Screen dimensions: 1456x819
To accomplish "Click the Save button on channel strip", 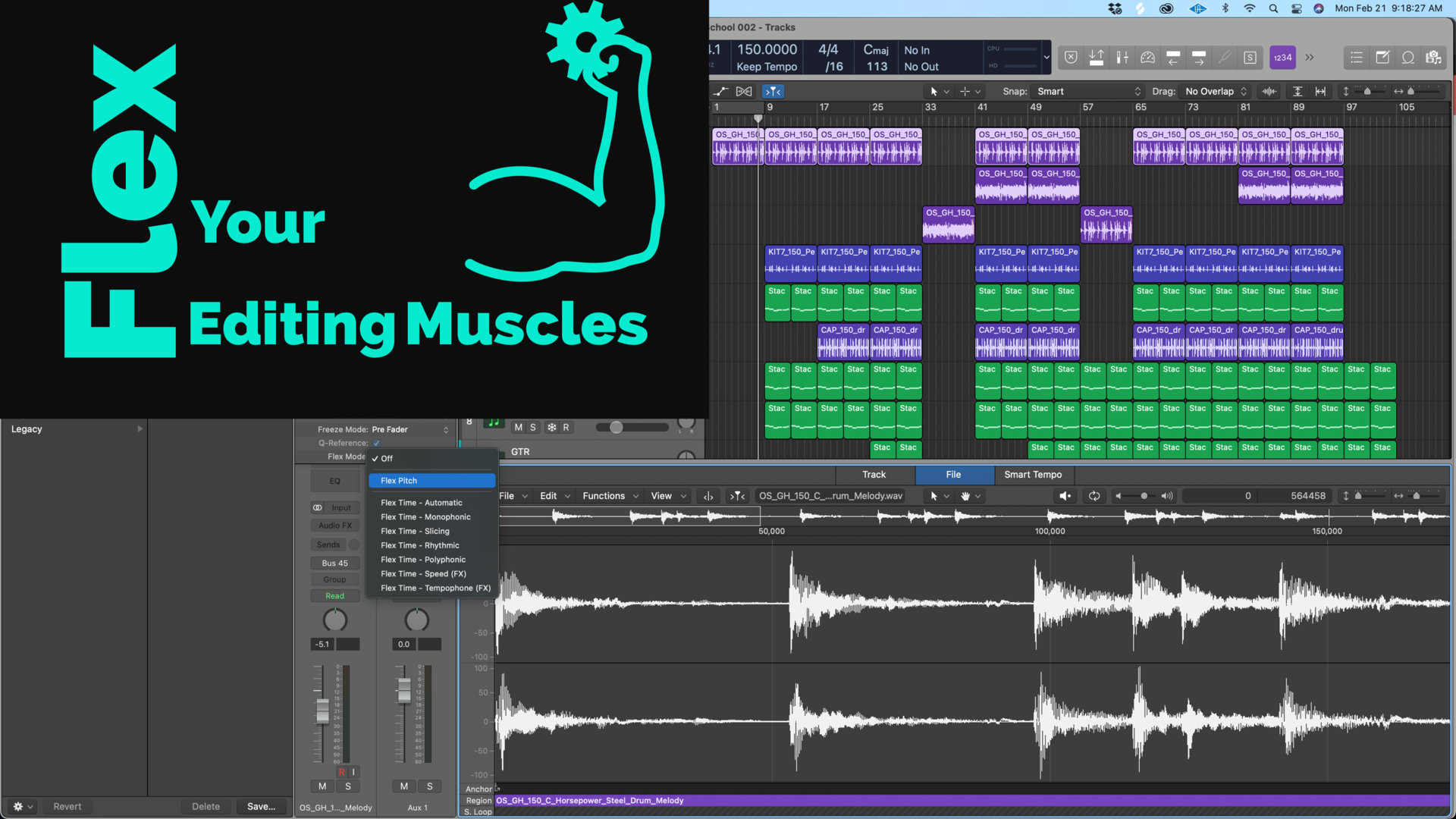I will [x=261, y=806].
